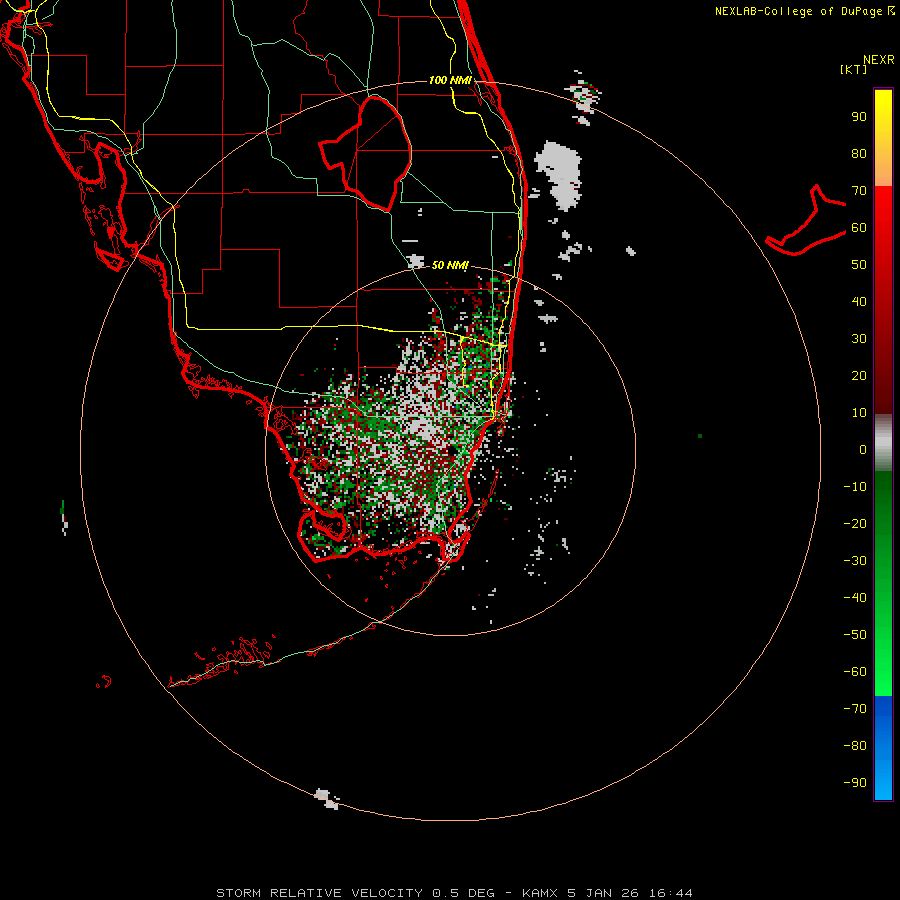Viewport: 900px width, 900px height.
Task: Click the -70 value on the velocity scale
Action: coord(855,709)
